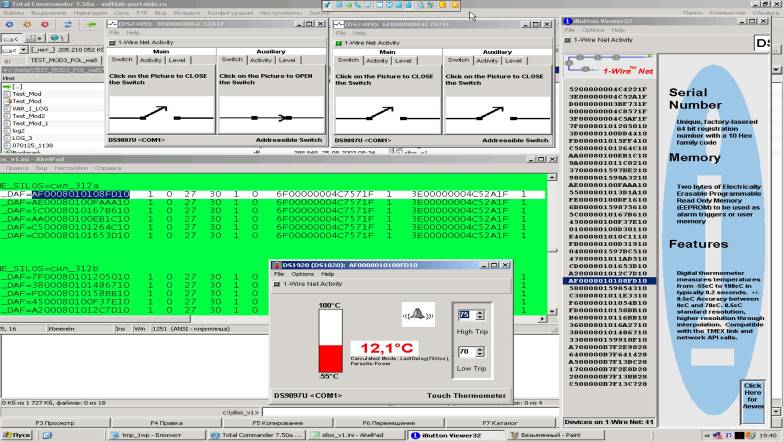Screen dimensions: 783x442
Task: Select Main Switch tab in second DS2409 window
Action: 348,60
